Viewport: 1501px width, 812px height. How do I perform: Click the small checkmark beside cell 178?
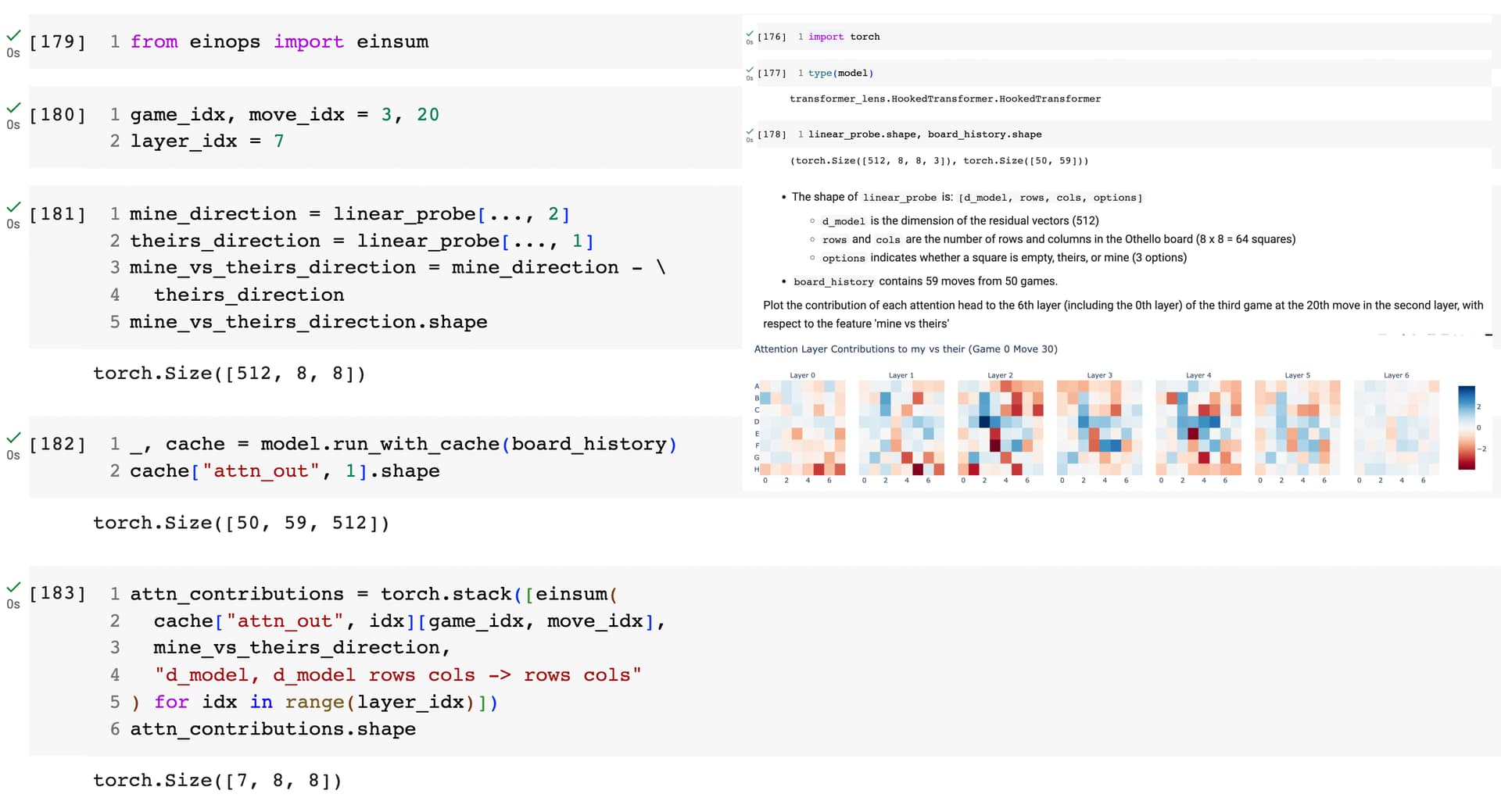coord(750,131)
